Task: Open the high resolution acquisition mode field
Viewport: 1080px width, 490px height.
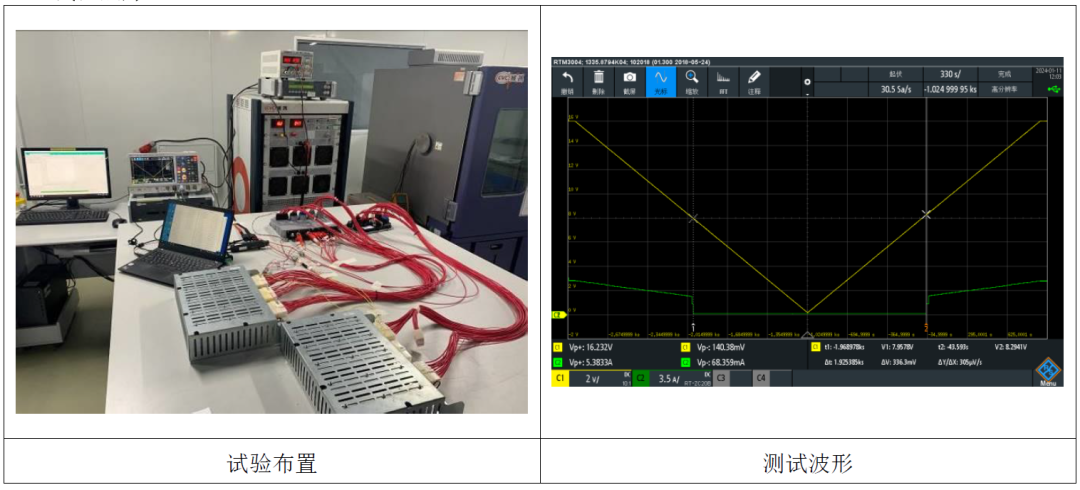Action: click(1003, 89)
